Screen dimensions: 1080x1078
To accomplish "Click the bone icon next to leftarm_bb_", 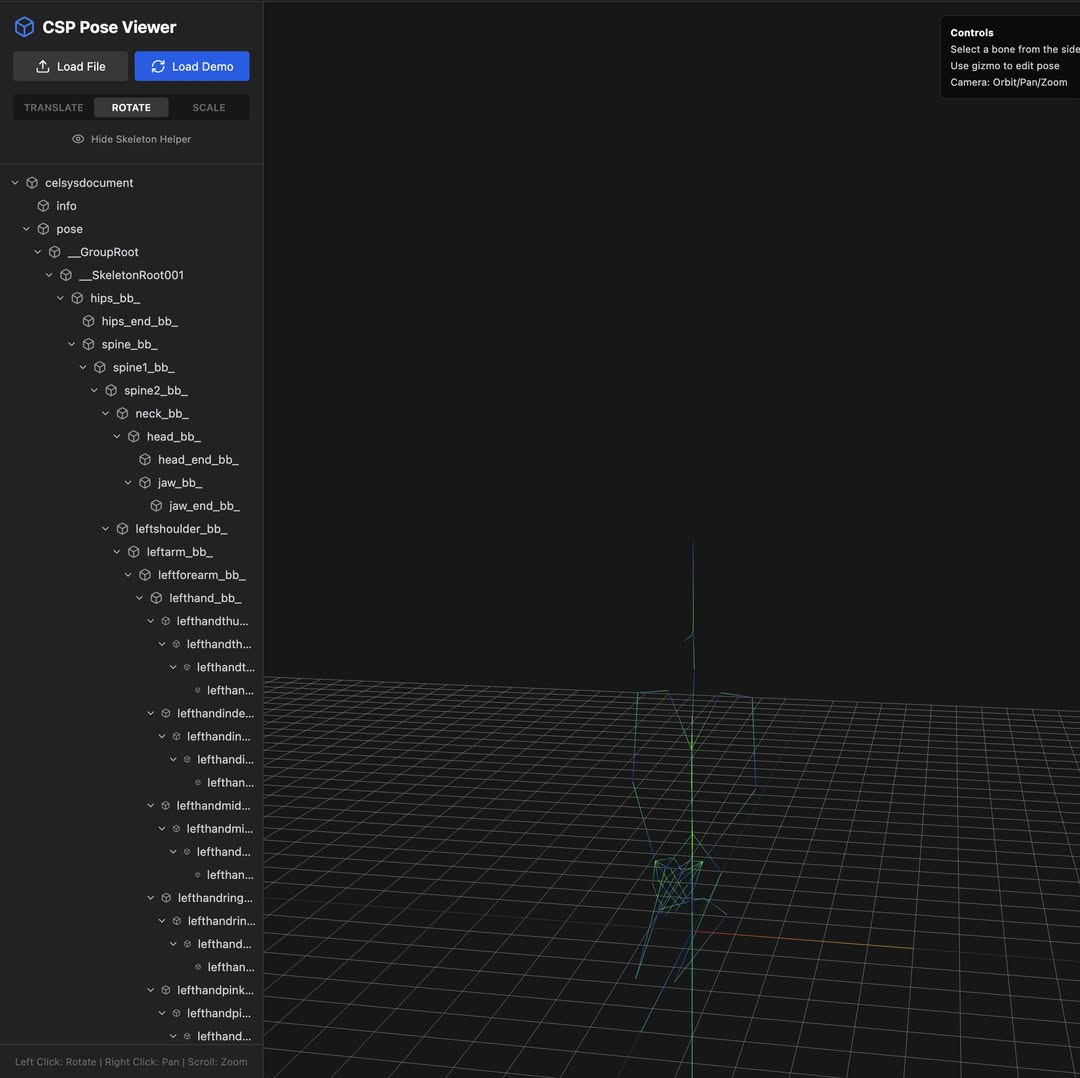I will [133, 551].
